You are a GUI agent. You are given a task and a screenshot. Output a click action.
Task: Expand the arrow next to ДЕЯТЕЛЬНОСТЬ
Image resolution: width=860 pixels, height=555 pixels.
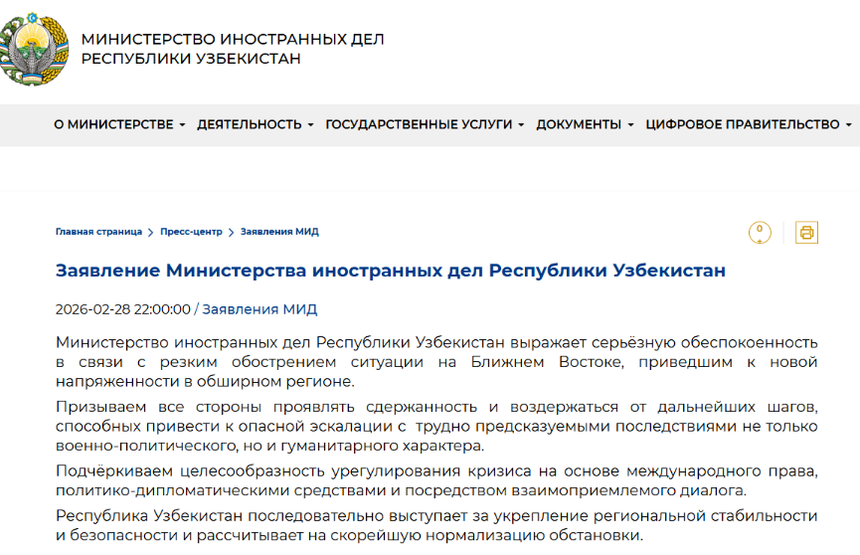(310, 125)
